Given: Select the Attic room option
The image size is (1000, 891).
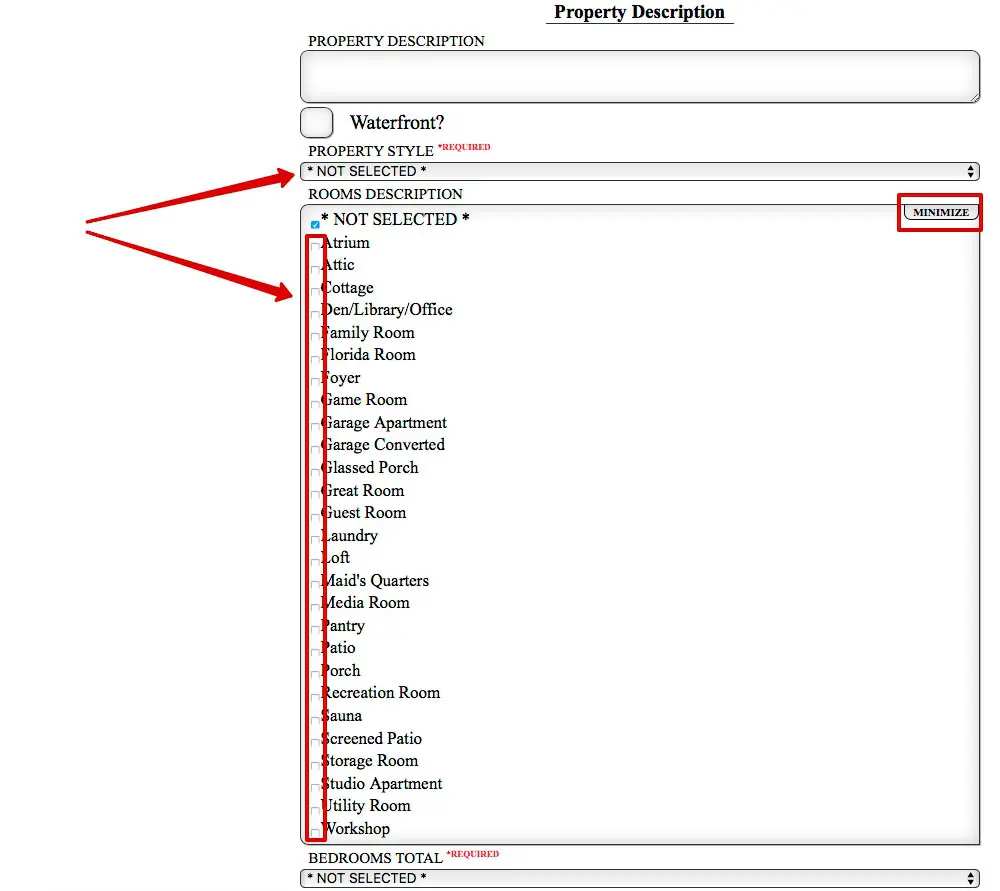Looking at the screenshot, I should (x=315, y=268).
